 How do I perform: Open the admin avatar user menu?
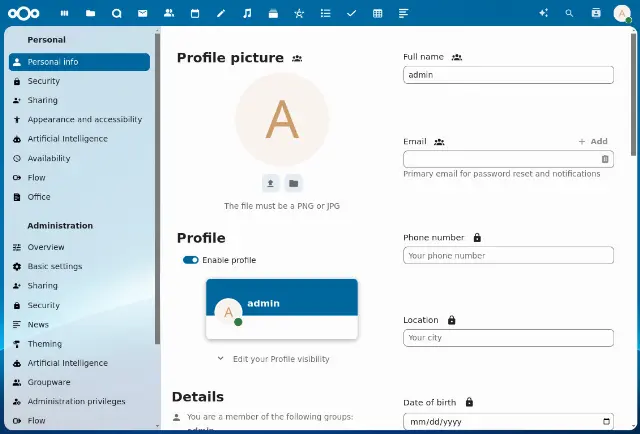point(622,13)
